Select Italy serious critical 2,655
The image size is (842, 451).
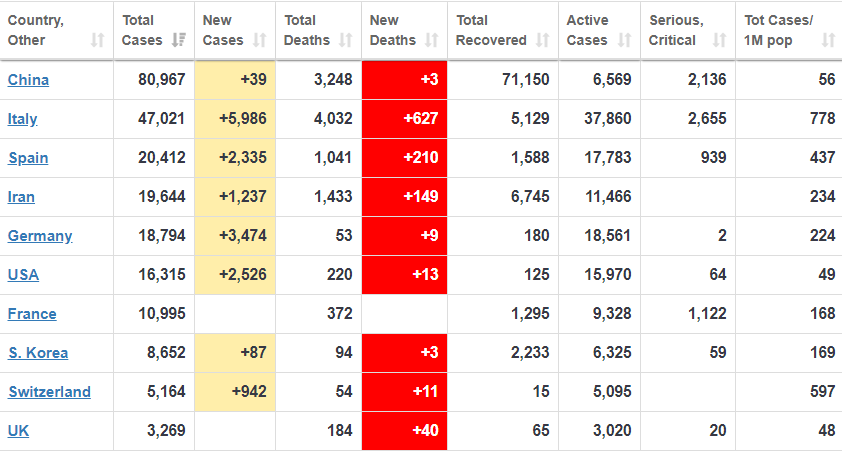point(707,119)
